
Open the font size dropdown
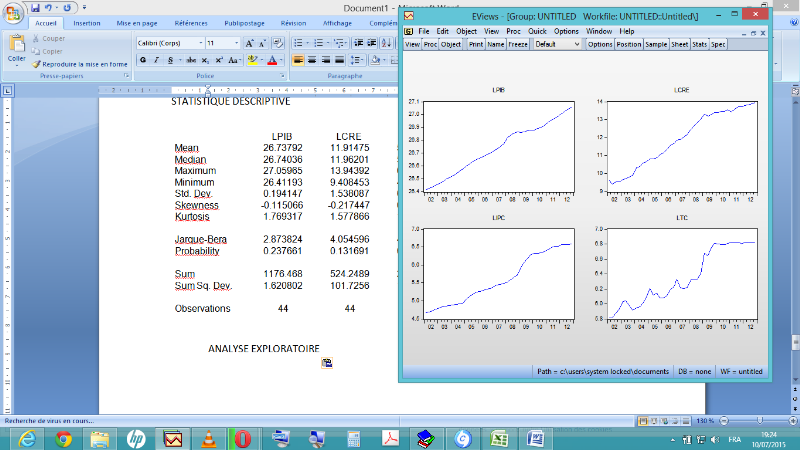[235, 43]
